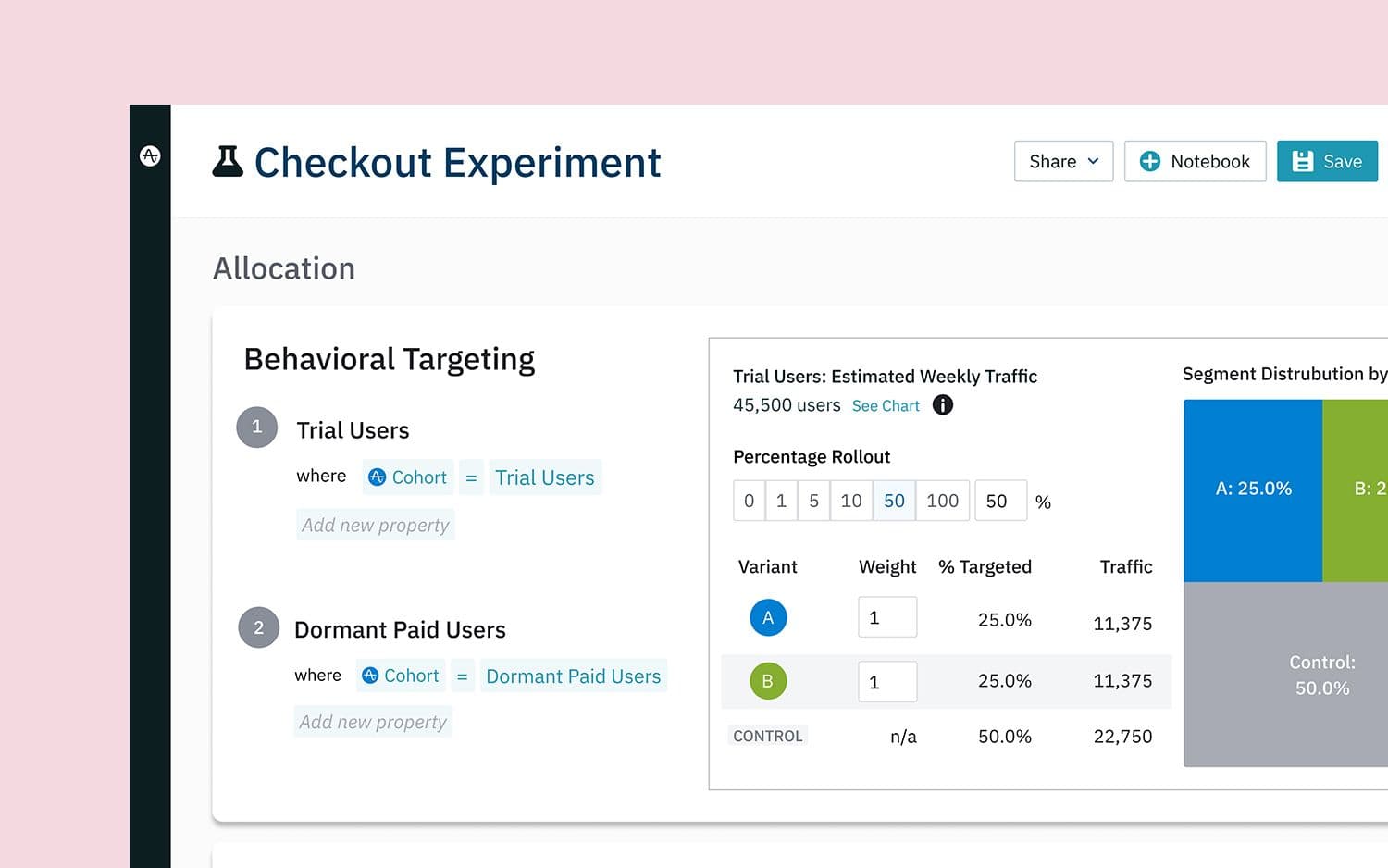
Task: Click the variant A circle badge
Action: coord(768,617)
